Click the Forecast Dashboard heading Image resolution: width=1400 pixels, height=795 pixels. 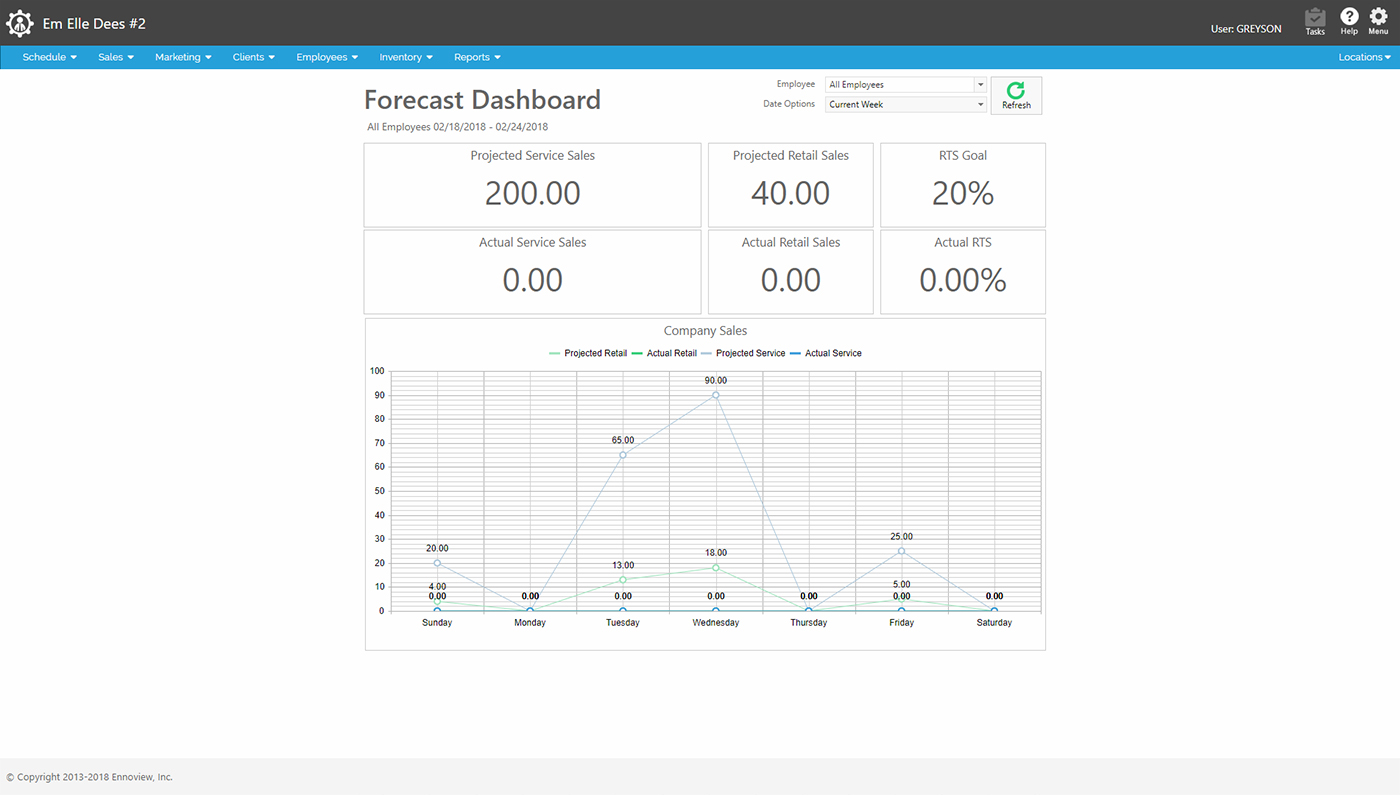(483, 100)
